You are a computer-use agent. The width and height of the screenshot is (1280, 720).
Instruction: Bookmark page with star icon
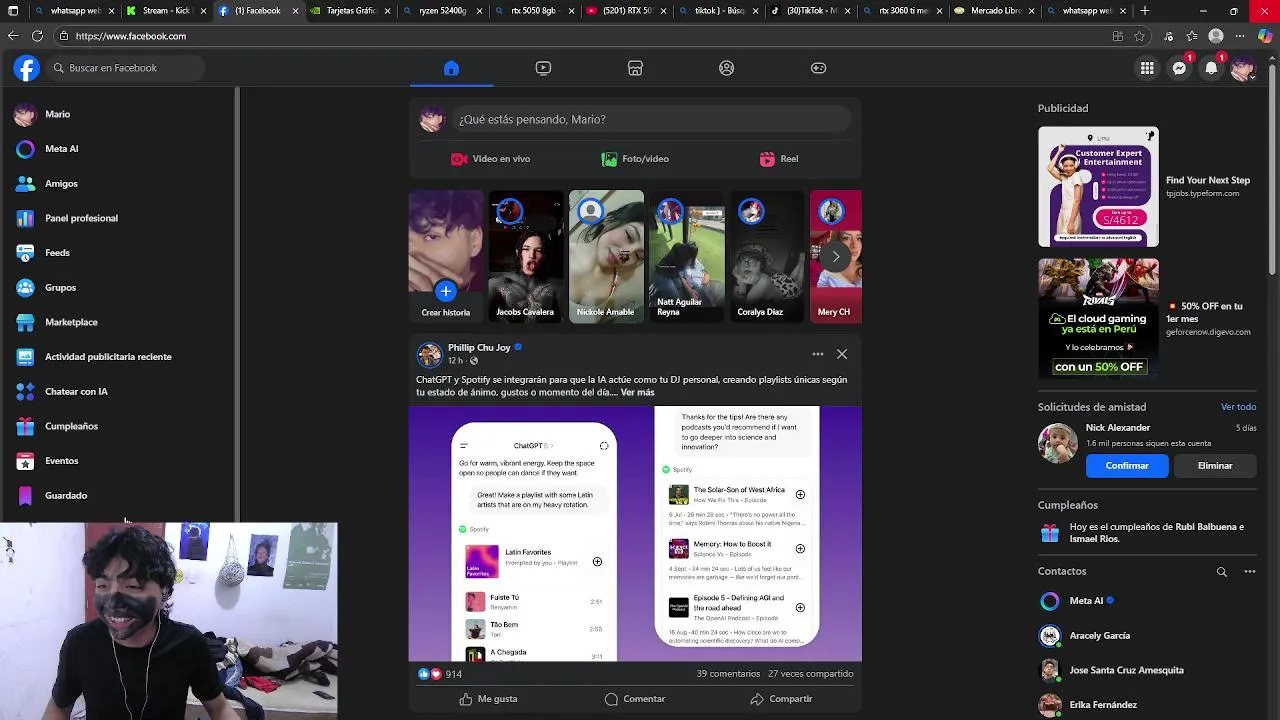pyautogui.click(x=1139, y=36)
